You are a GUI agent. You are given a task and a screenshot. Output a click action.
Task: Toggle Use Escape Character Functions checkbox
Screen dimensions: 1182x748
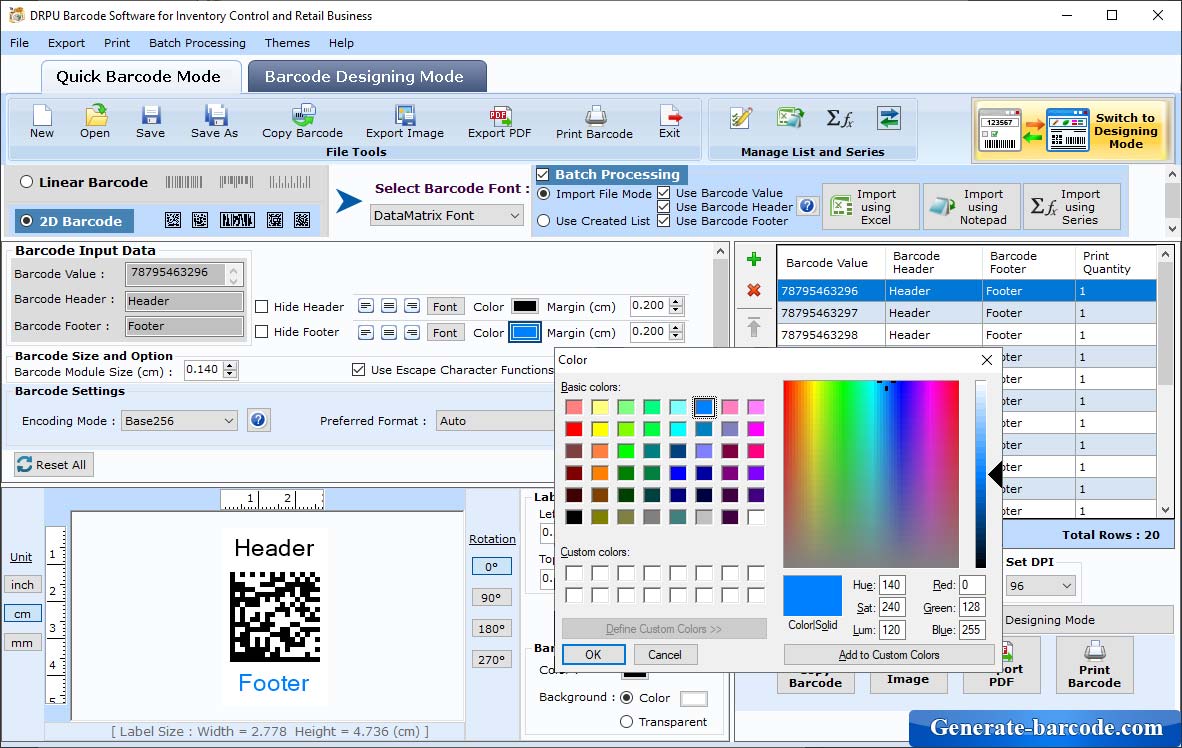(359, 369)
